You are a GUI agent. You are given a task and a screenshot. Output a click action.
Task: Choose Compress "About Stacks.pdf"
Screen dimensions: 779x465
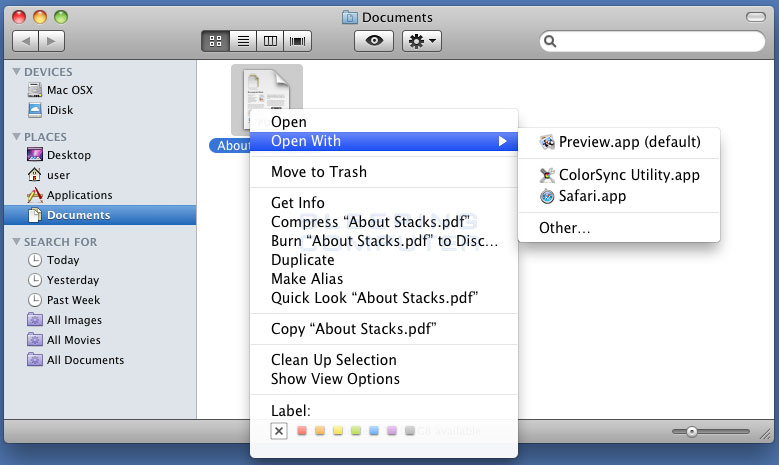(x=384, y=222)
